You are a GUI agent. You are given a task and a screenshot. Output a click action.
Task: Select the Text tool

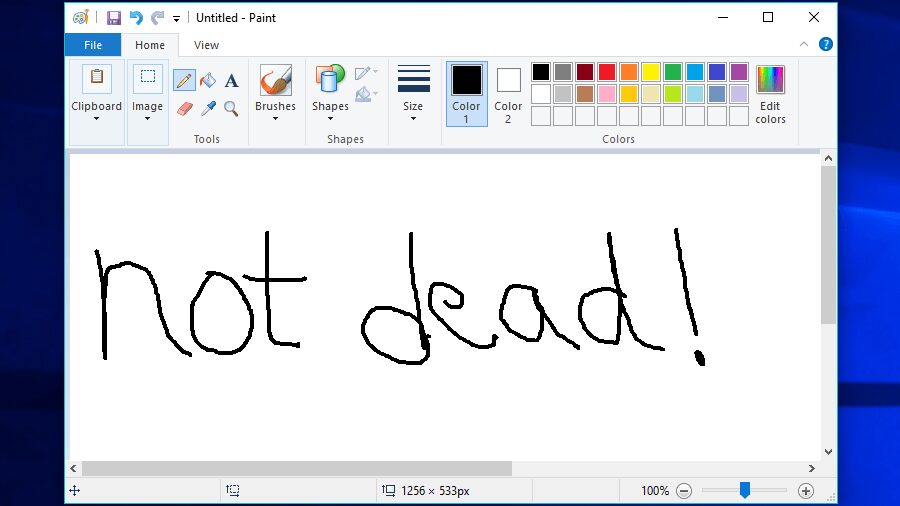click(231, 81)
